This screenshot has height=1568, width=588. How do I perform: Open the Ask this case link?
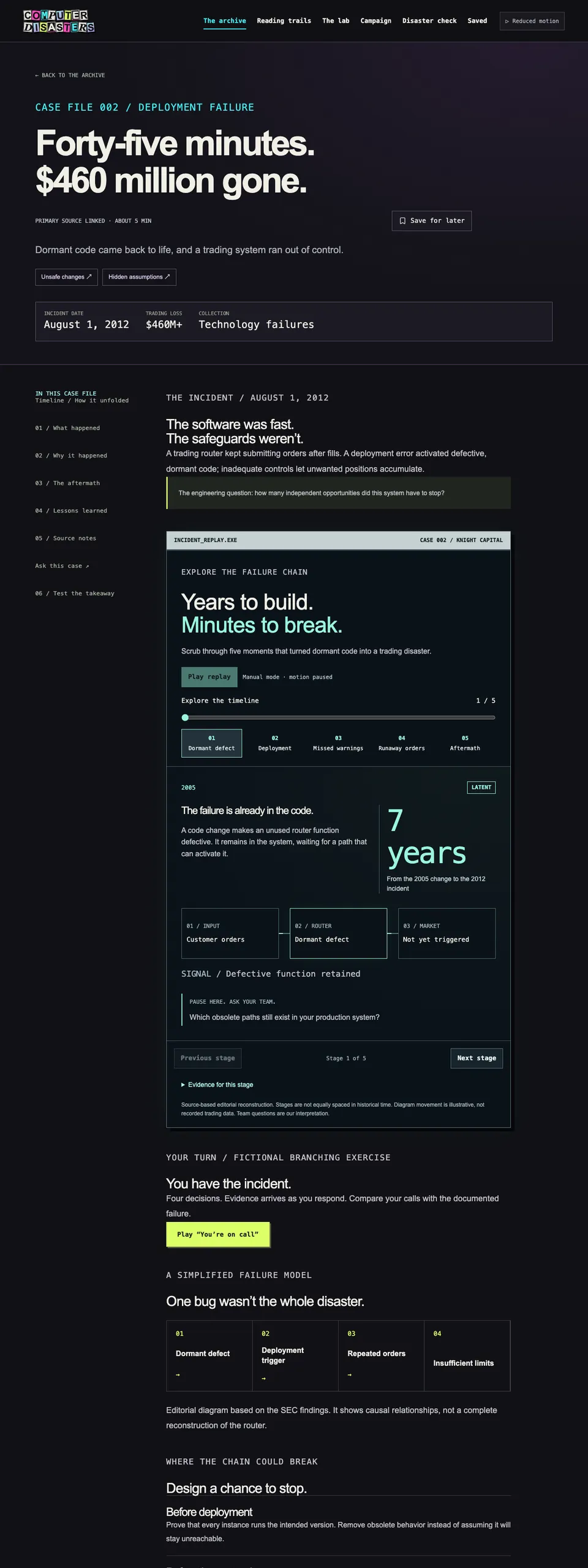[x=62, y=566]
